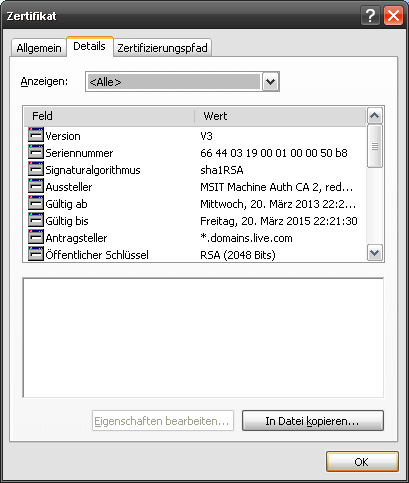This screenshot has height=483, width=409.
Task: Click the In Datei kopieren button
Action: click(313, 421)
